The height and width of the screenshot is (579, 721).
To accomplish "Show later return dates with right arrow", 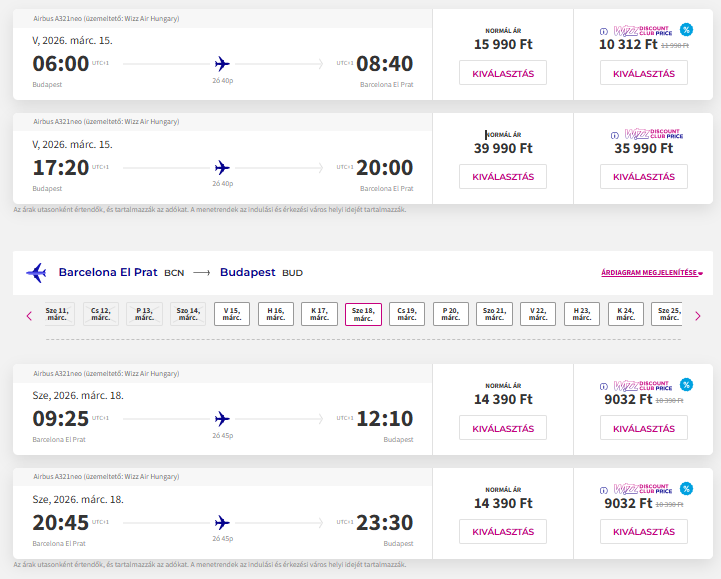I will [697, 316].
